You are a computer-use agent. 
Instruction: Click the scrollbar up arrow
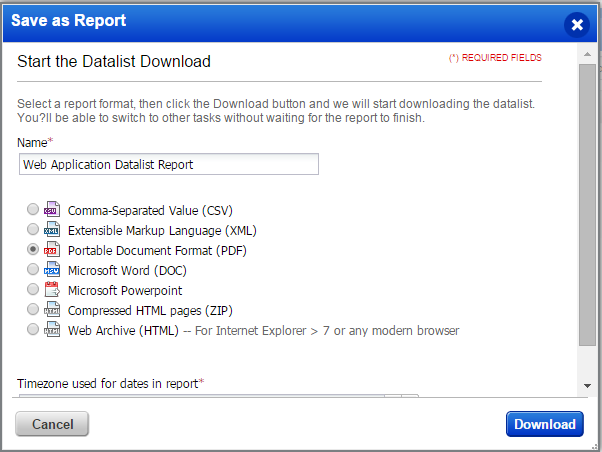[x=587, y=54]
